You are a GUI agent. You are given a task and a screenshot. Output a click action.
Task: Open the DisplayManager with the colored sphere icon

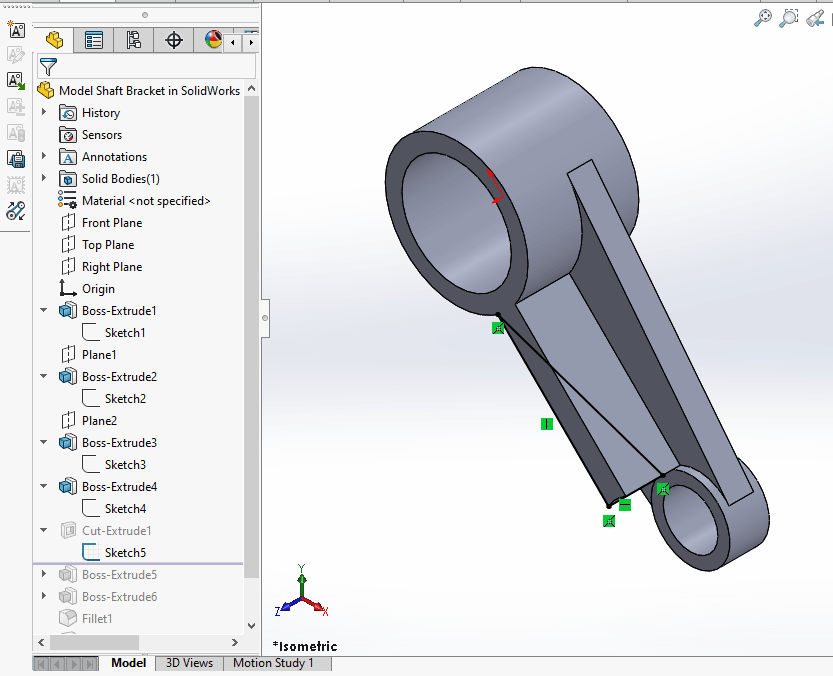click(x=211, y=40)
